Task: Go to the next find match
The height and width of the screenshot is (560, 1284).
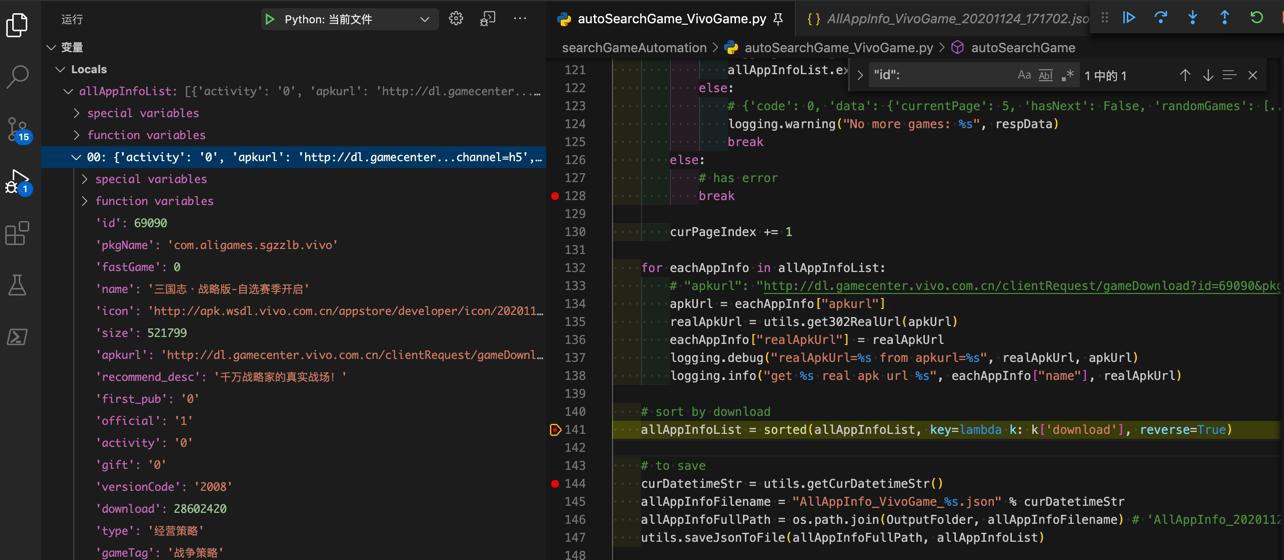Action: [1208, 76]
